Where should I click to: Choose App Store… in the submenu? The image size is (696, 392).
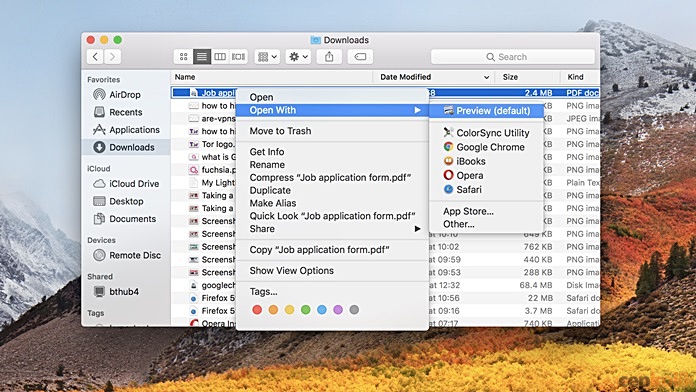point(486,211)
